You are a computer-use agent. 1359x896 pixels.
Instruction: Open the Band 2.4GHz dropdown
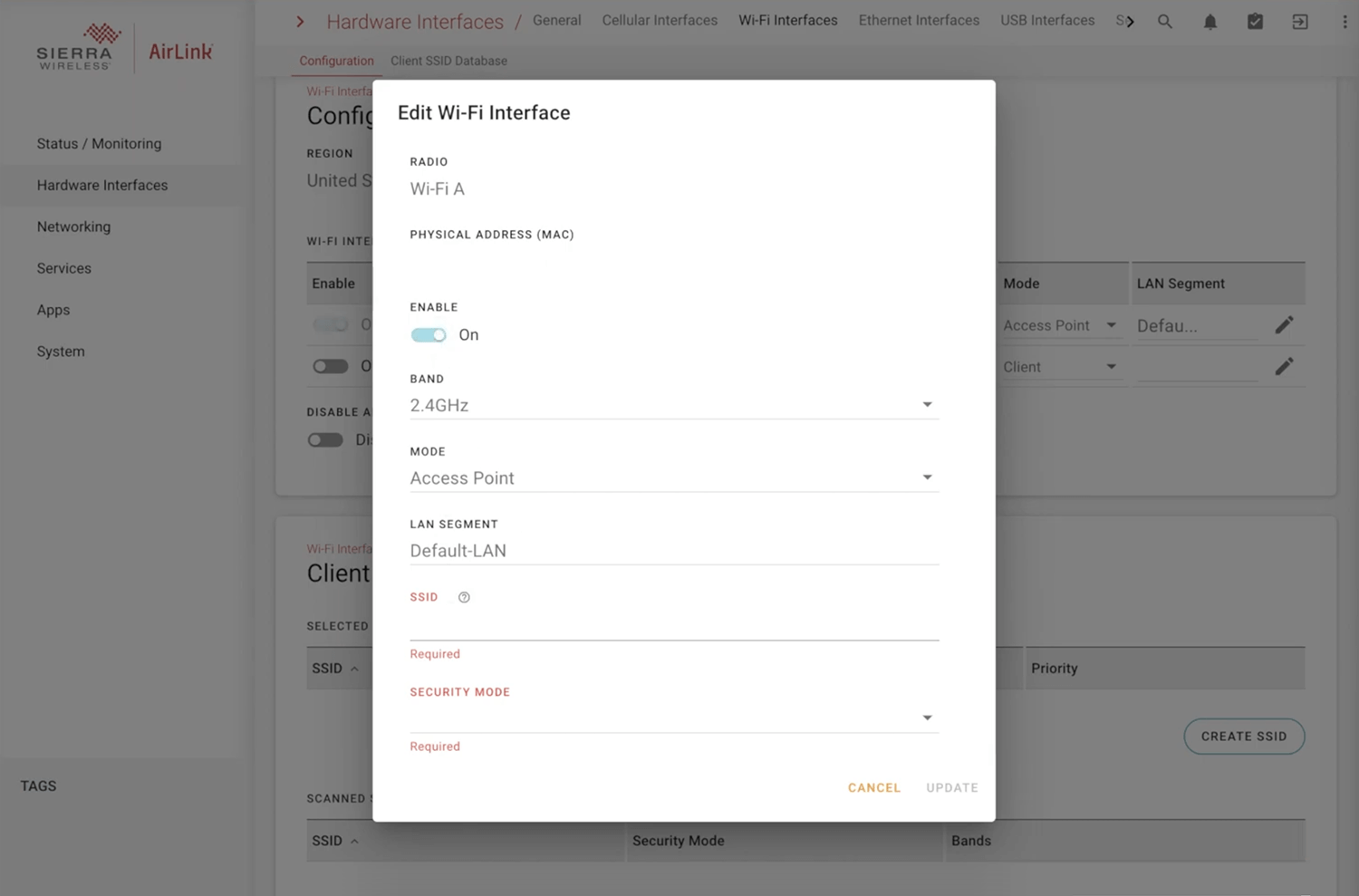coord(673,405)
